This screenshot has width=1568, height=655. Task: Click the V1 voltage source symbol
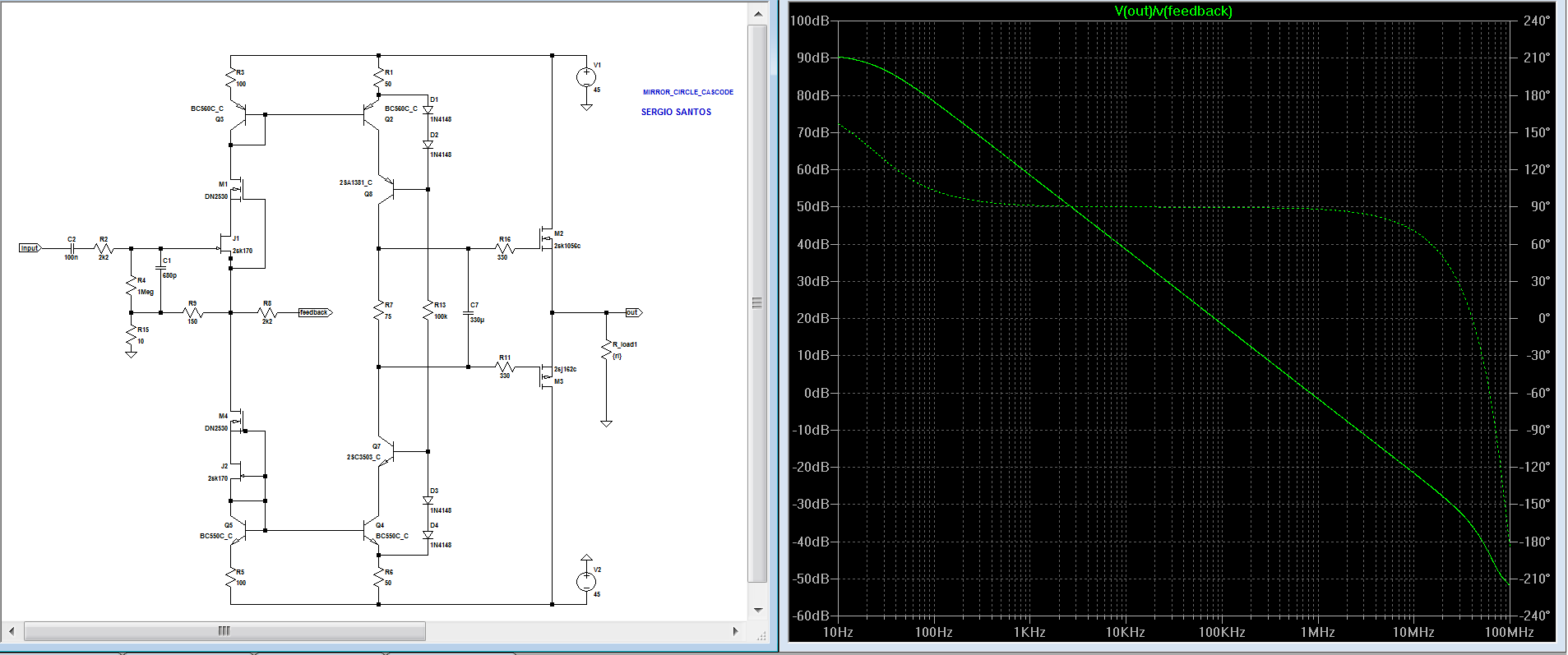click(586, 77)
